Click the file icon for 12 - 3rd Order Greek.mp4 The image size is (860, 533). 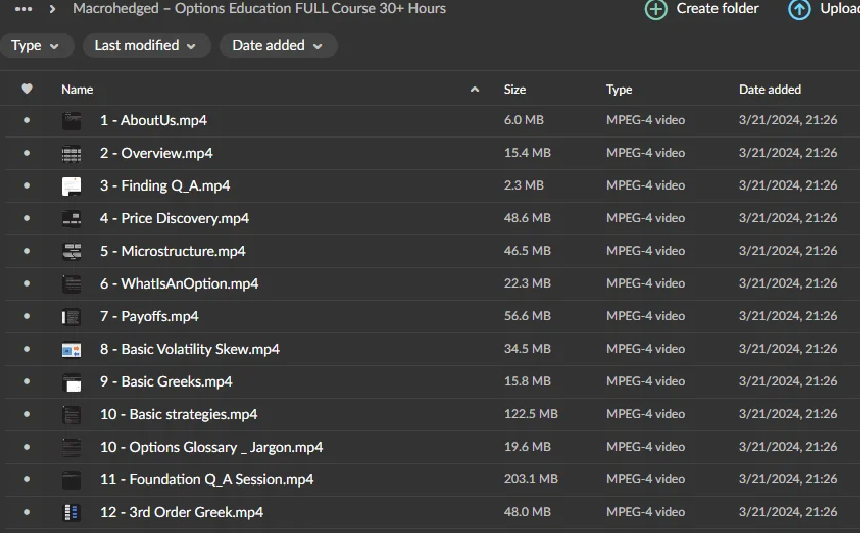click(71, 512)
